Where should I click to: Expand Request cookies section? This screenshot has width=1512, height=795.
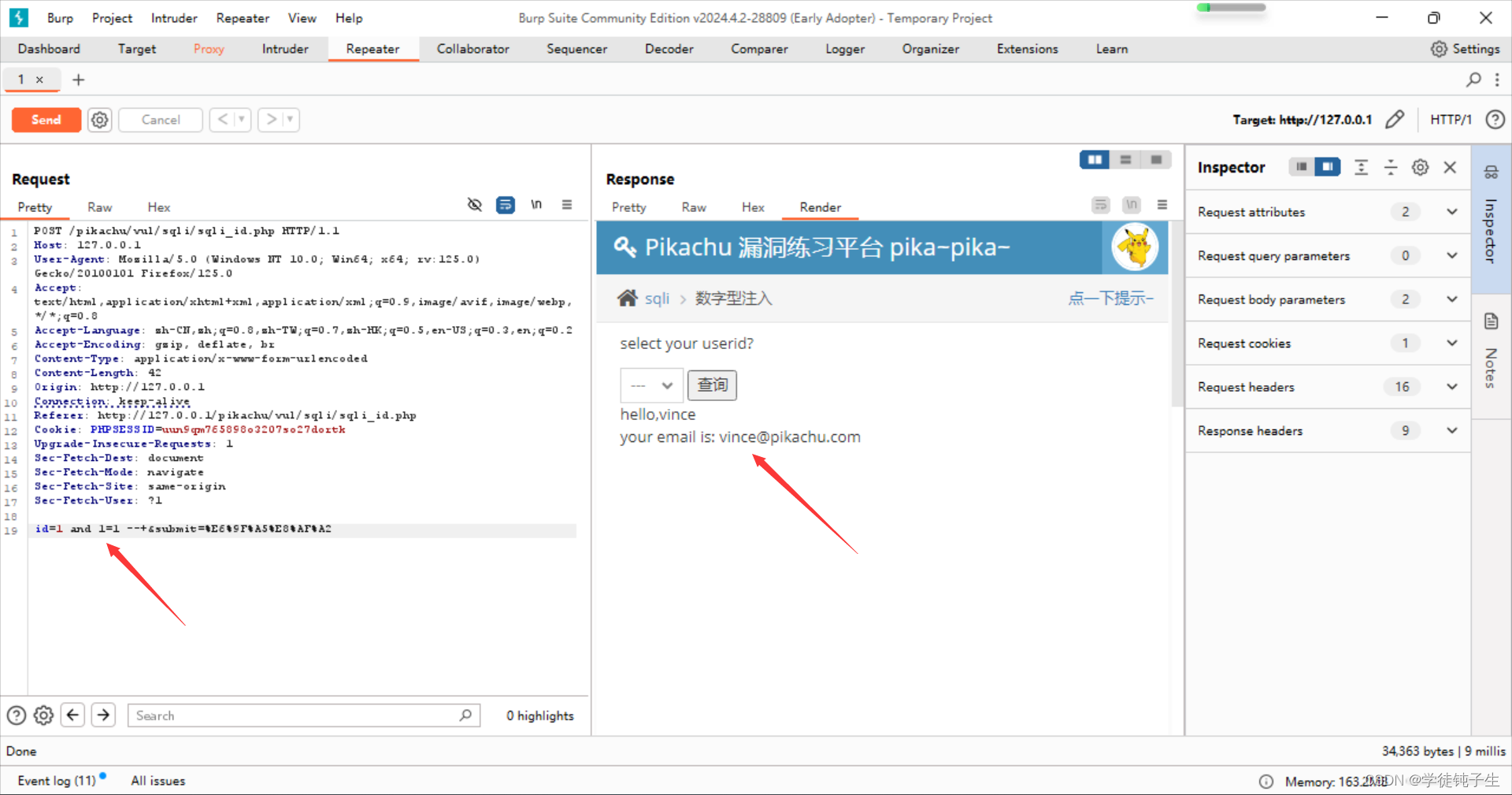1452,343
